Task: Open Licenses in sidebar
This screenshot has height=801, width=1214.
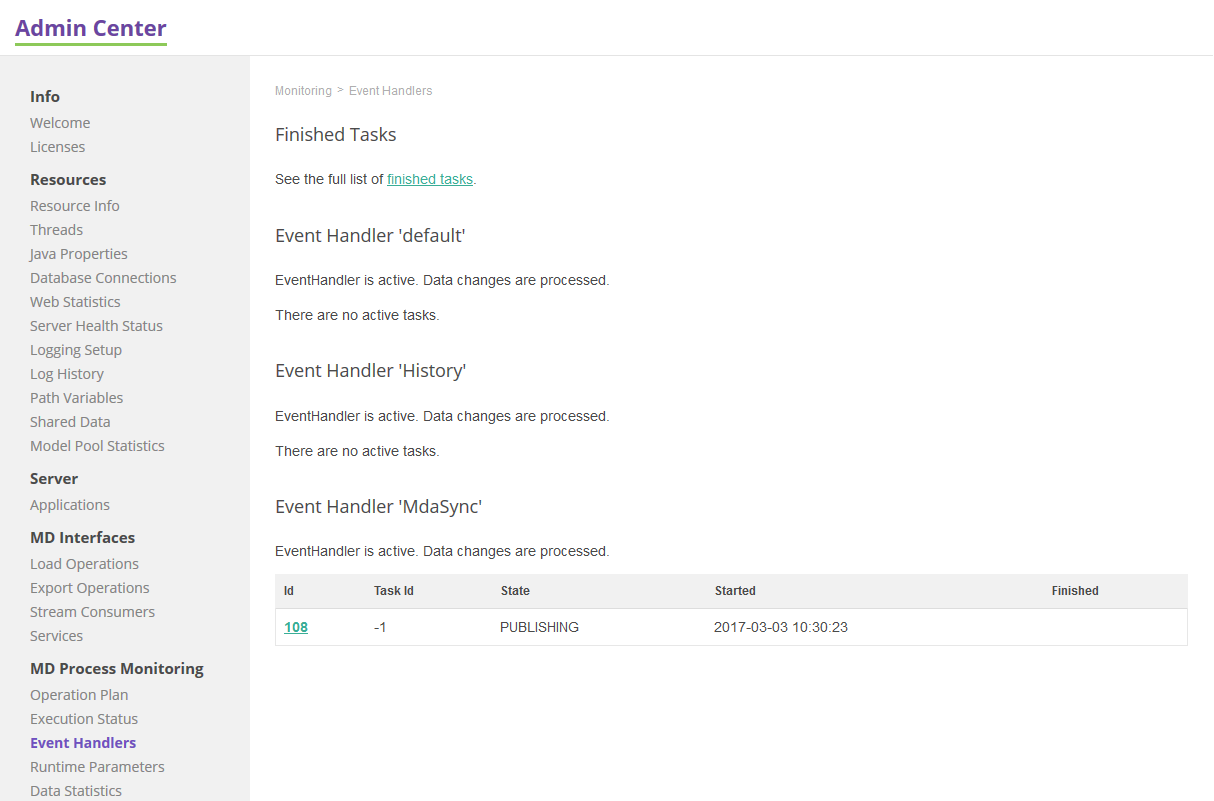Action: [x=57, y=147]
